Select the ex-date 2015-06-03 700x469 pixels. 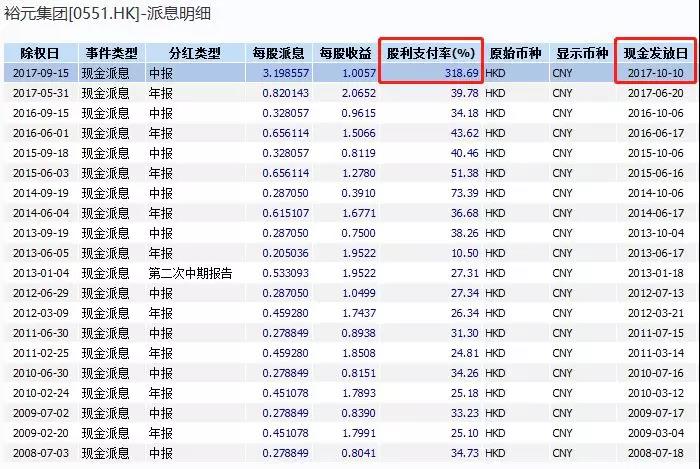(x=41, y=173)
